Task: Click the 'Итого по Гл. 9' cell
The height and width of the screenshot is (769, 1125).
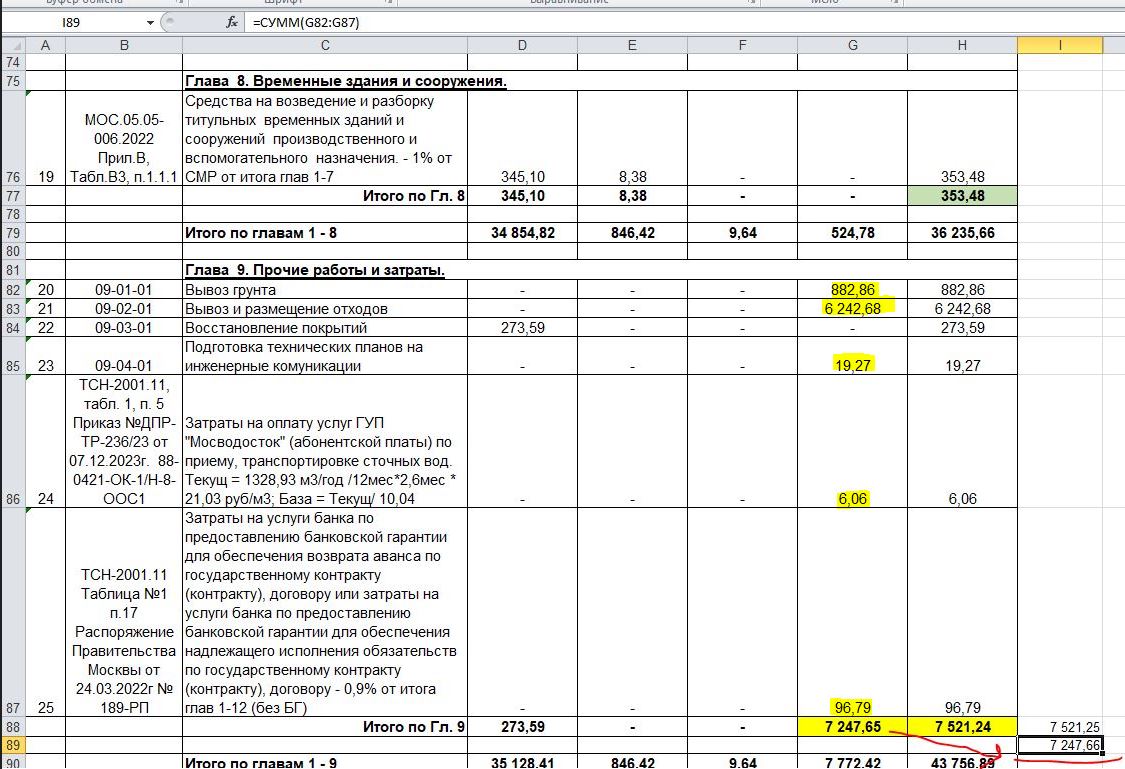Action: pos(325,727)
